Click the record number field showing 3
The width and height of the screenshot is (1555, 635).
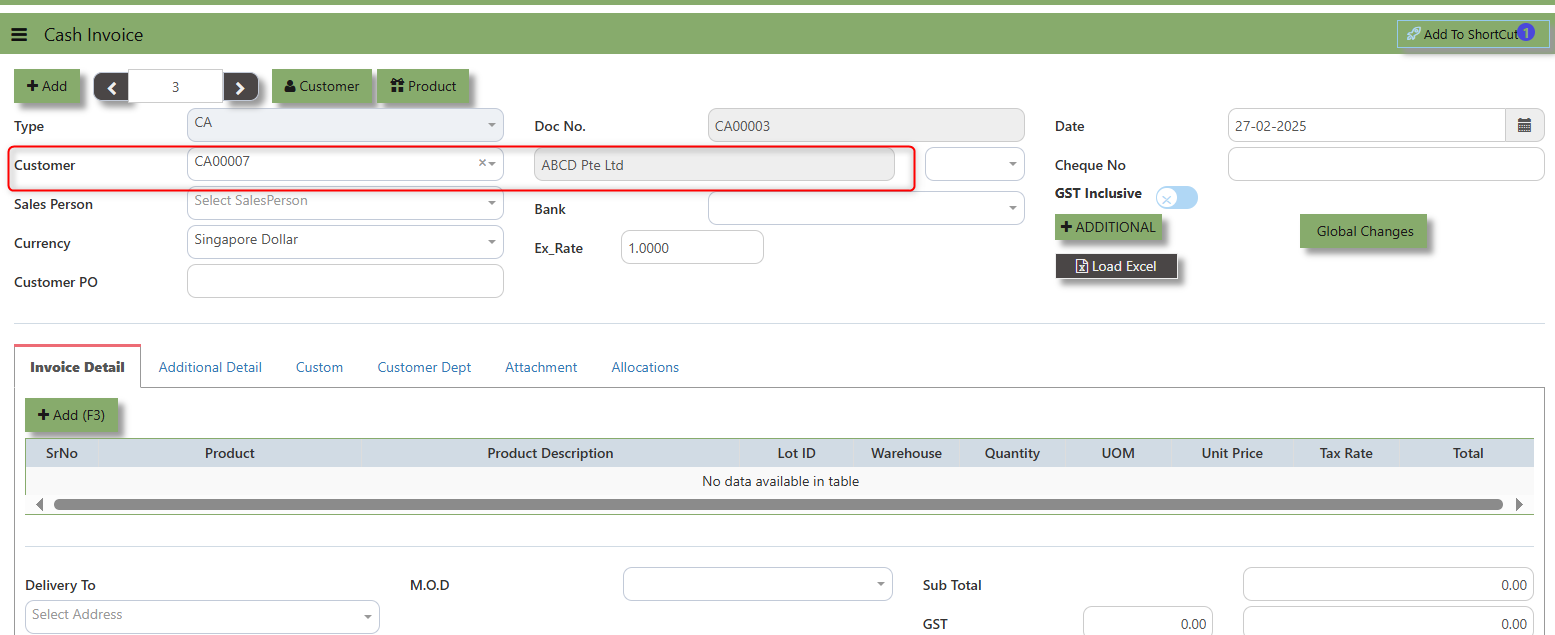[176, 87]
